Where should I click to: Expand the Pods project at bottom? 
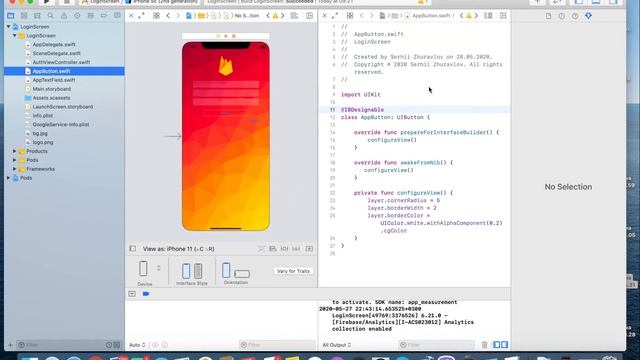(9, 178)
